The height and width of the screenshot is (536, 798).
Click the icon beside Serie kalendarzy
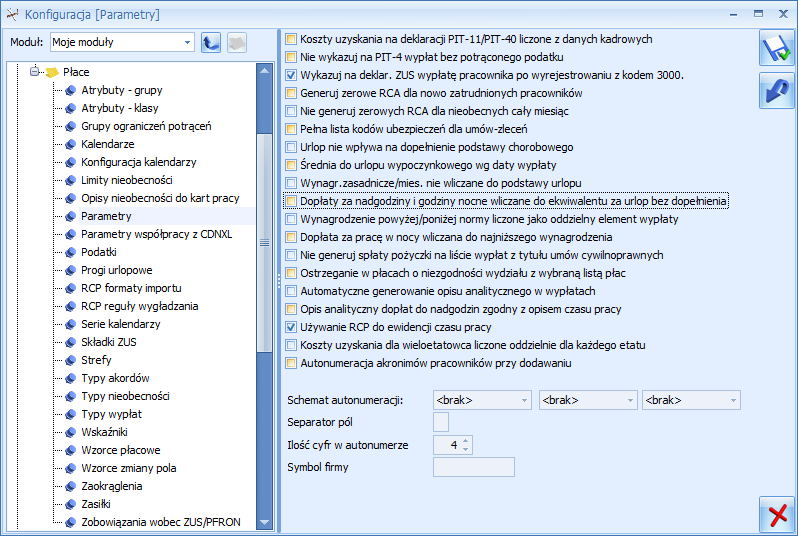pos(71,325)
